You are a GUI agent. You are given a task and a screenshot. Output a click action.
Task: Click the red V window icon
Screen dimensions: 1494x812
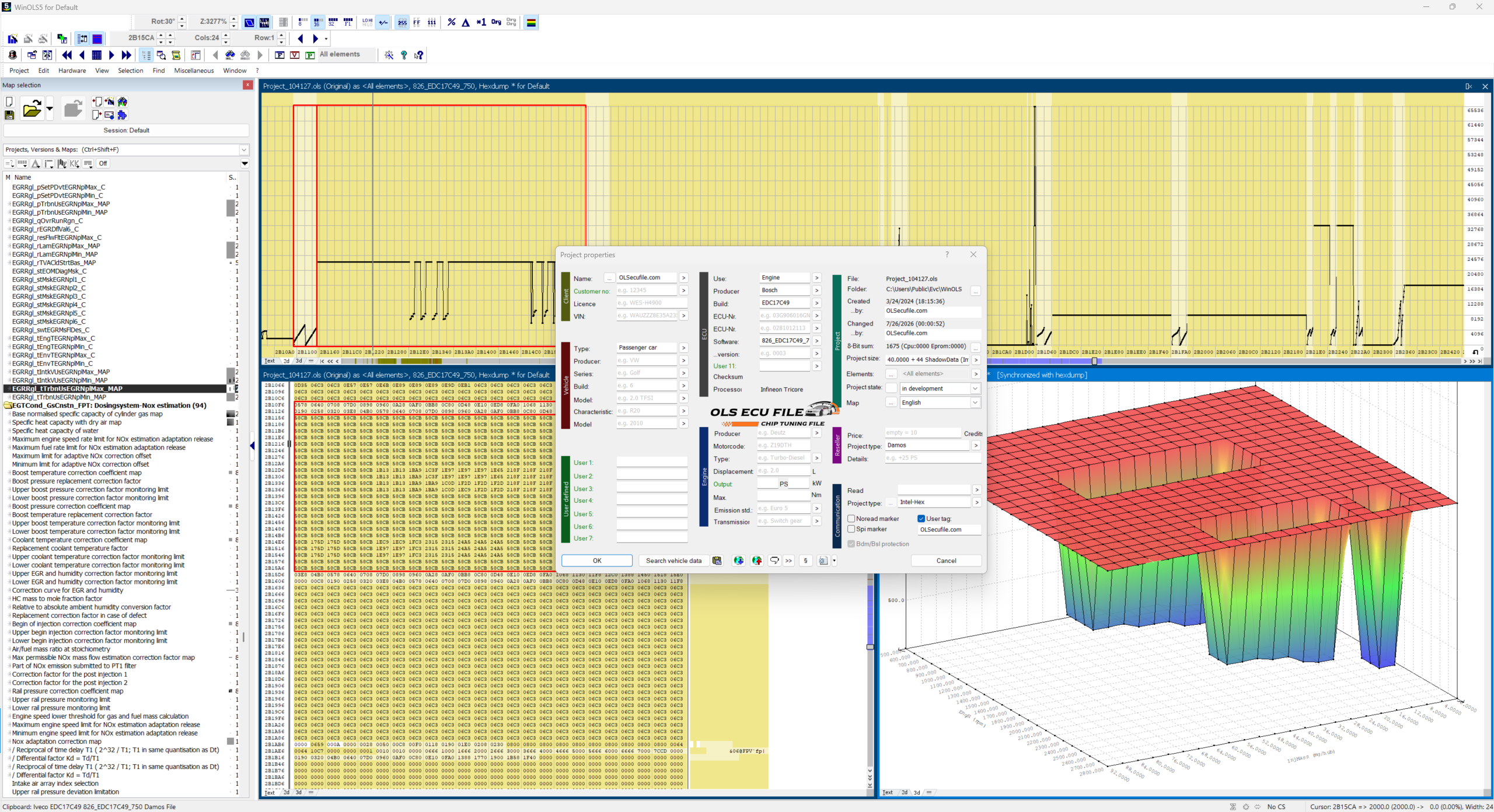[295, 55]
